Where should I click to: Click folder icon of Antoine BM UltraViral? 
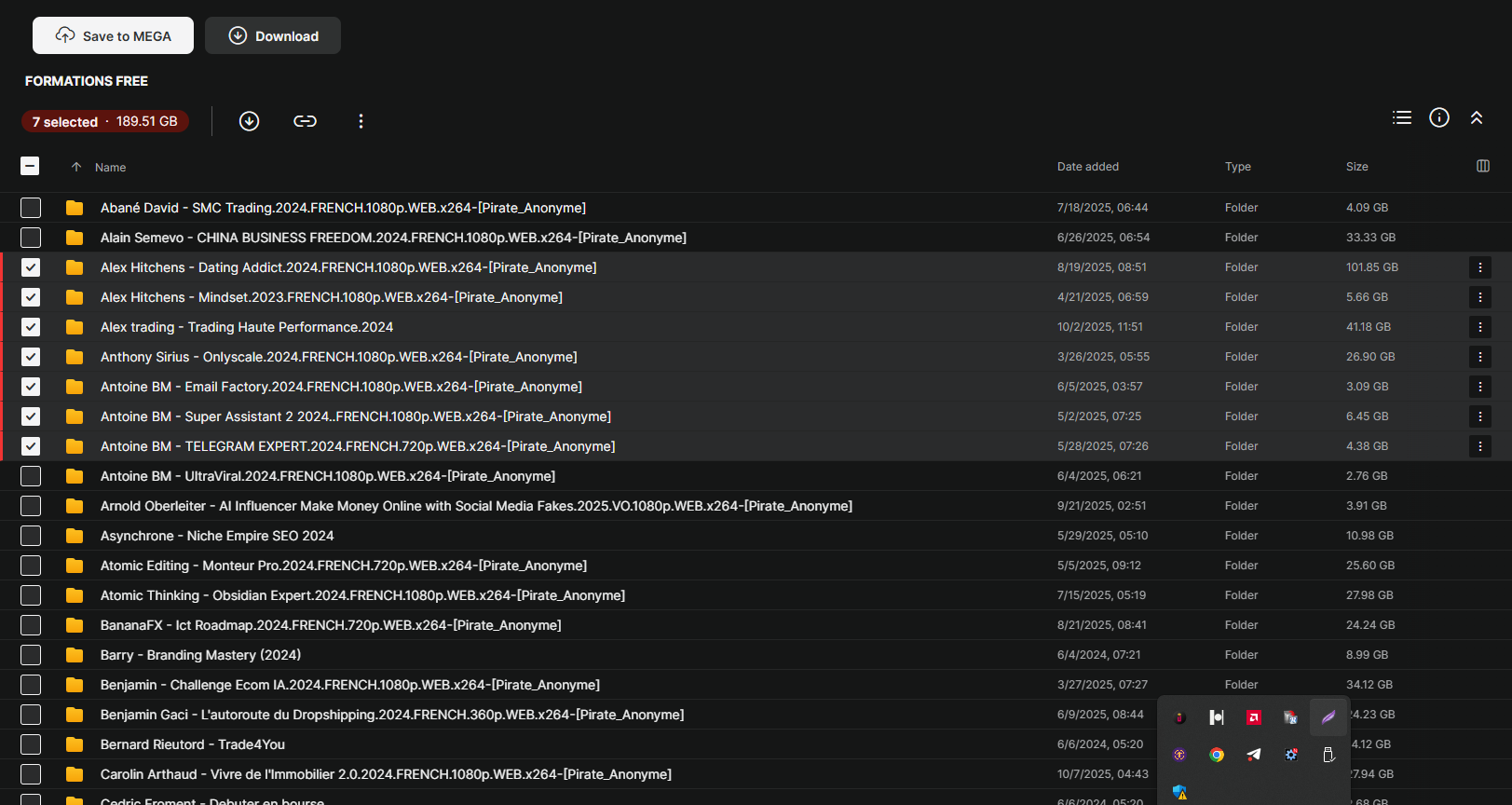point(75,476)
